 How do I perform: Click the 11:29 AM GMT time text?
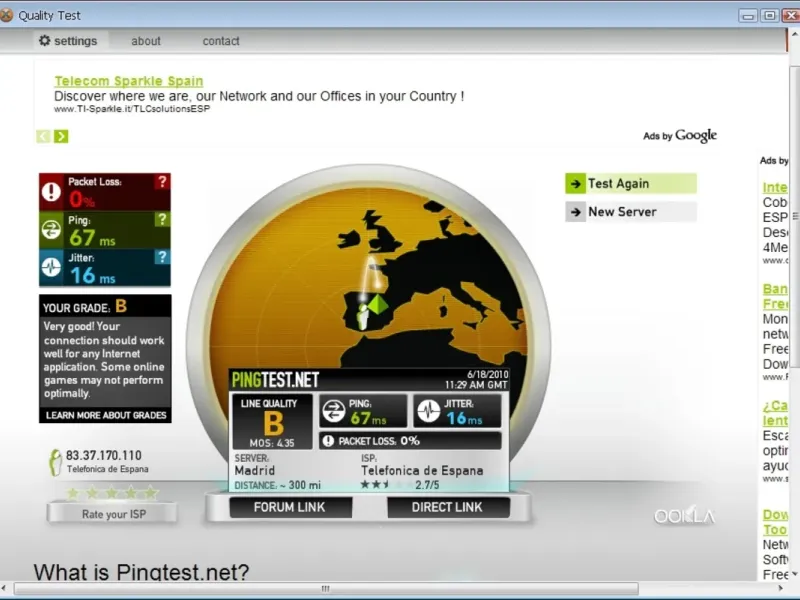pos(476,385)
